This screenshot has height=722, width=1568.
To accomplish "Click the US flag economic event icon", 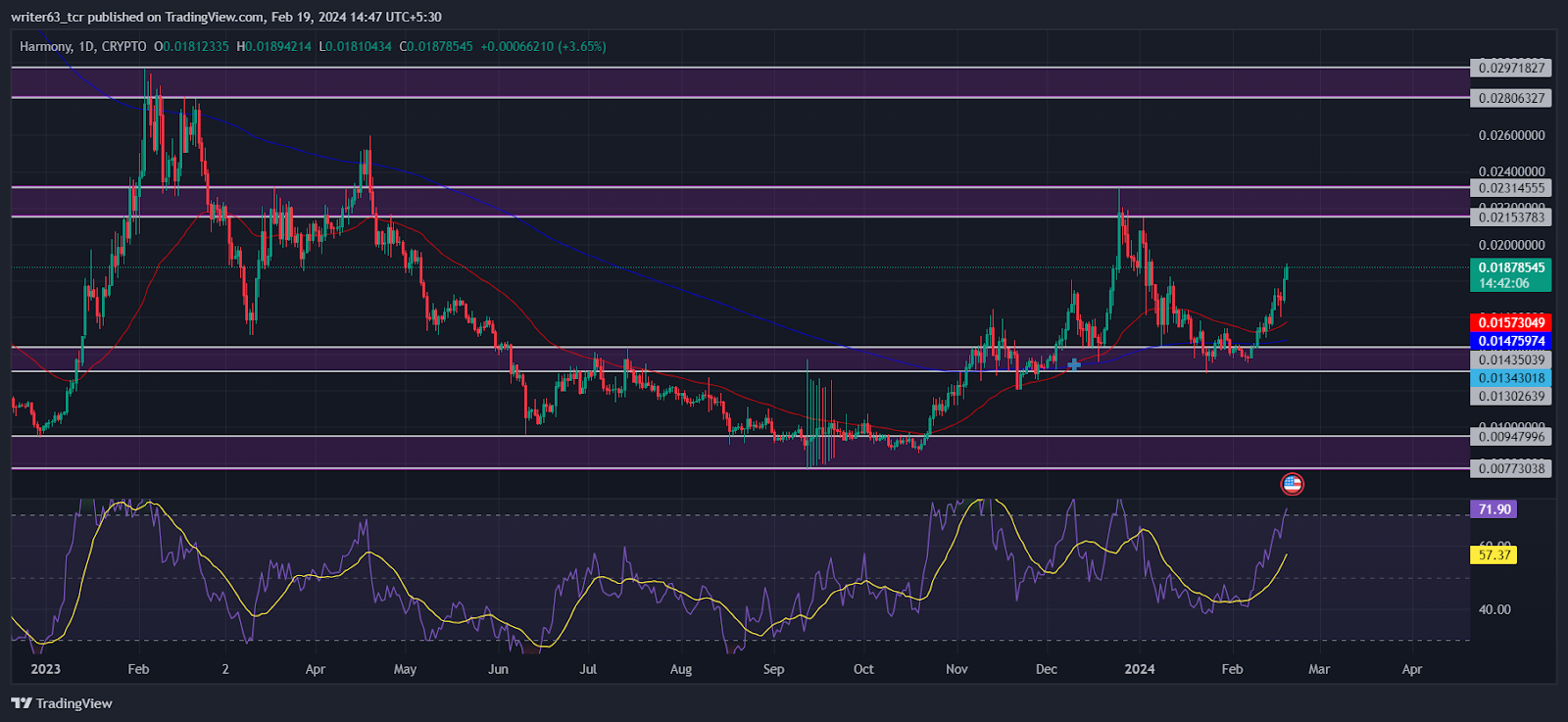I will pyautogui.click(x=1293, y=484).
